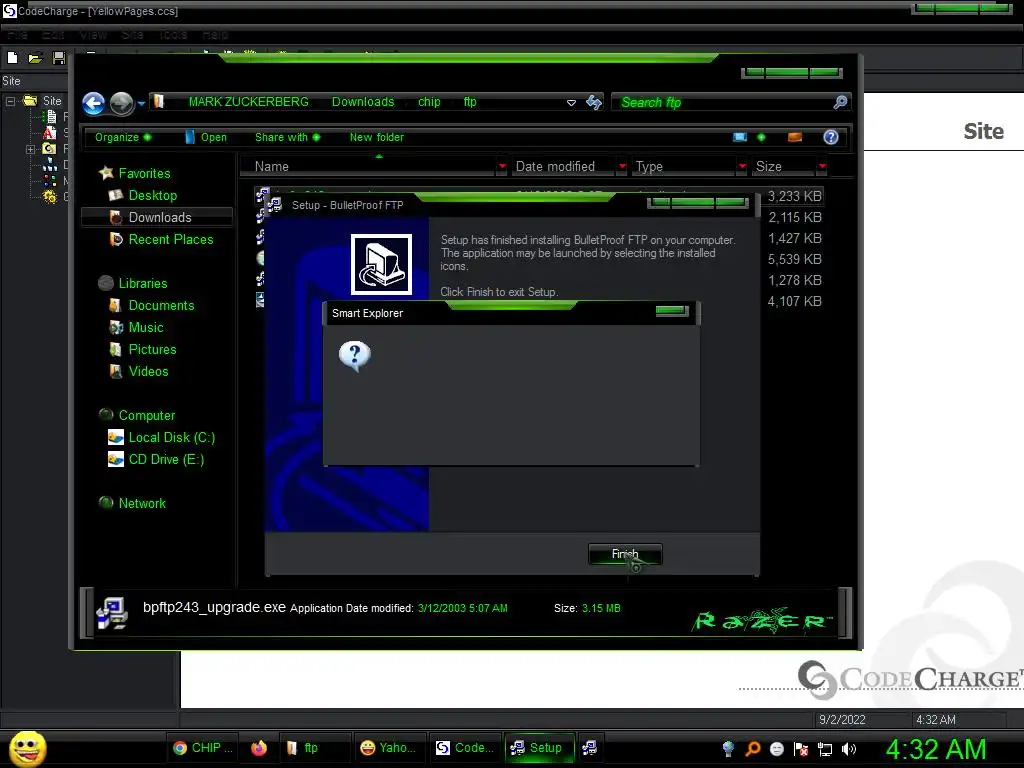Click the smiley Start button on taskbar

coord(27,748)
